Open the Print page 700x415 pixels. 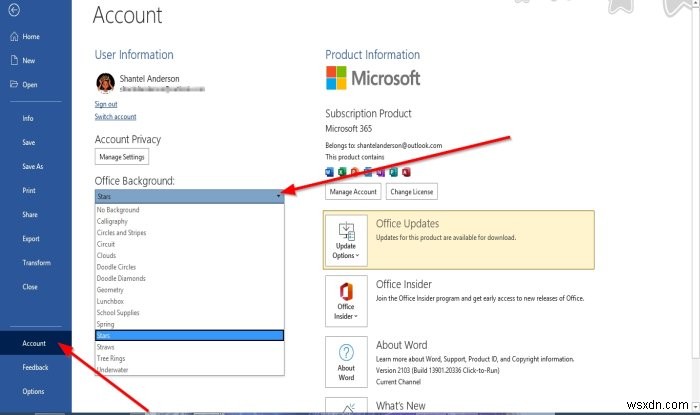[29, 191]
